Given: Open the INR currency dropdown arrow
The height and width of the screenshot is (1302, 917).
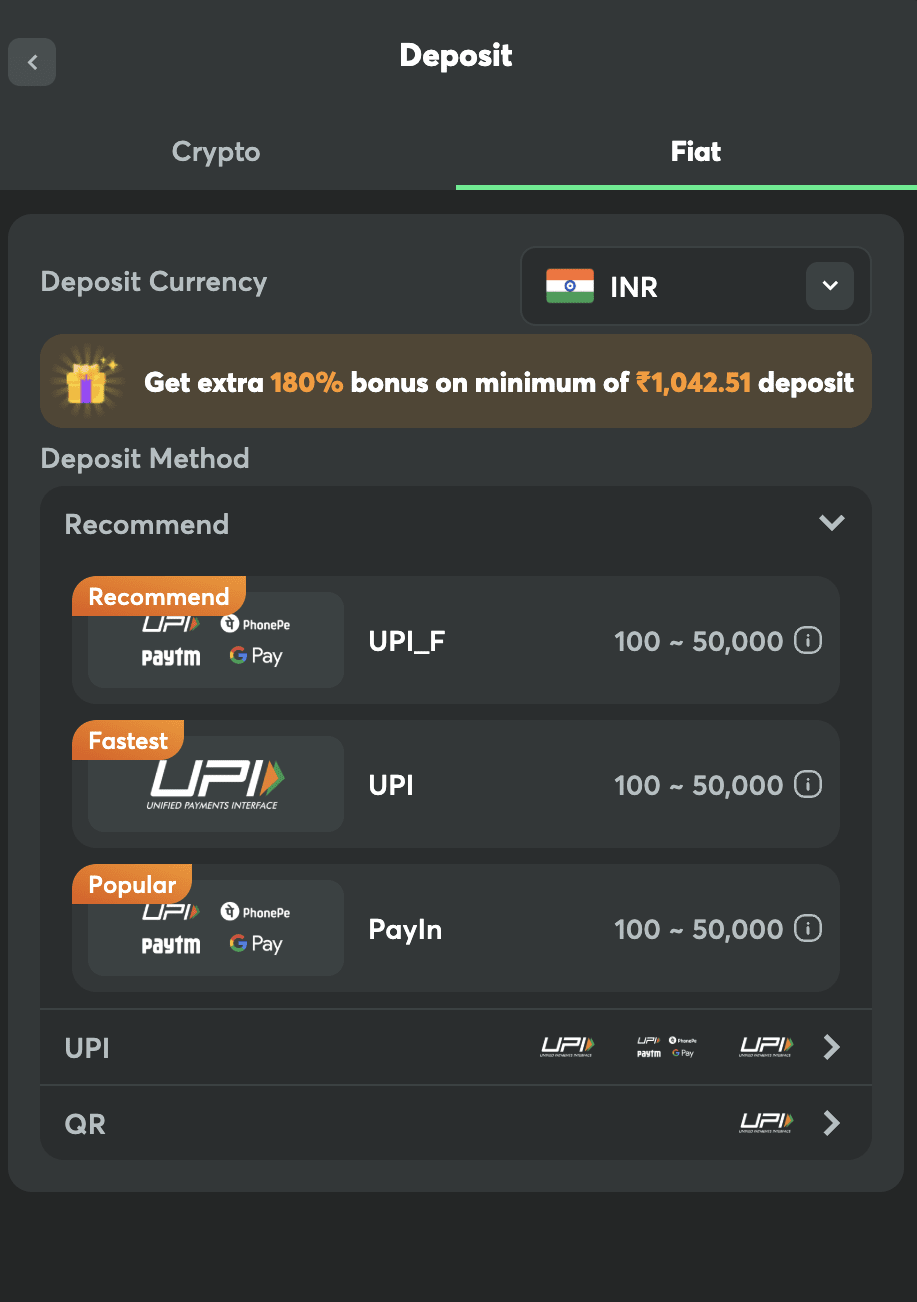Looking at the screenshot, I should pos(830,286).
